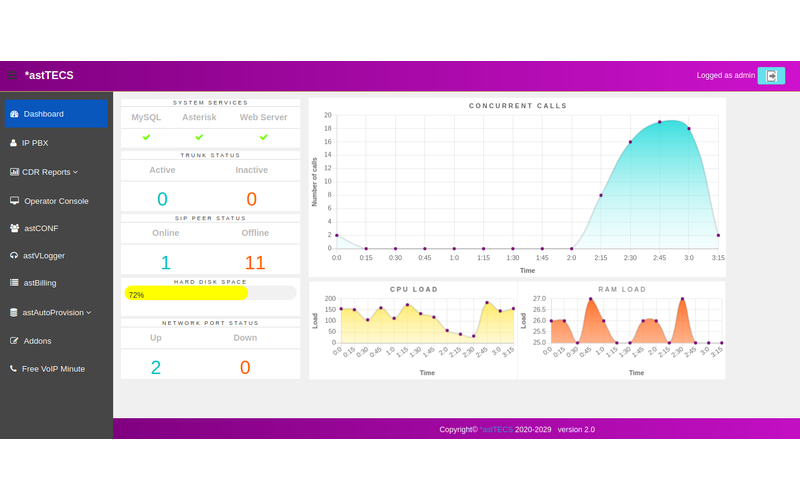800x500 pixels.
Task: Click the offline SIP peers count 11
Action: 255,263
